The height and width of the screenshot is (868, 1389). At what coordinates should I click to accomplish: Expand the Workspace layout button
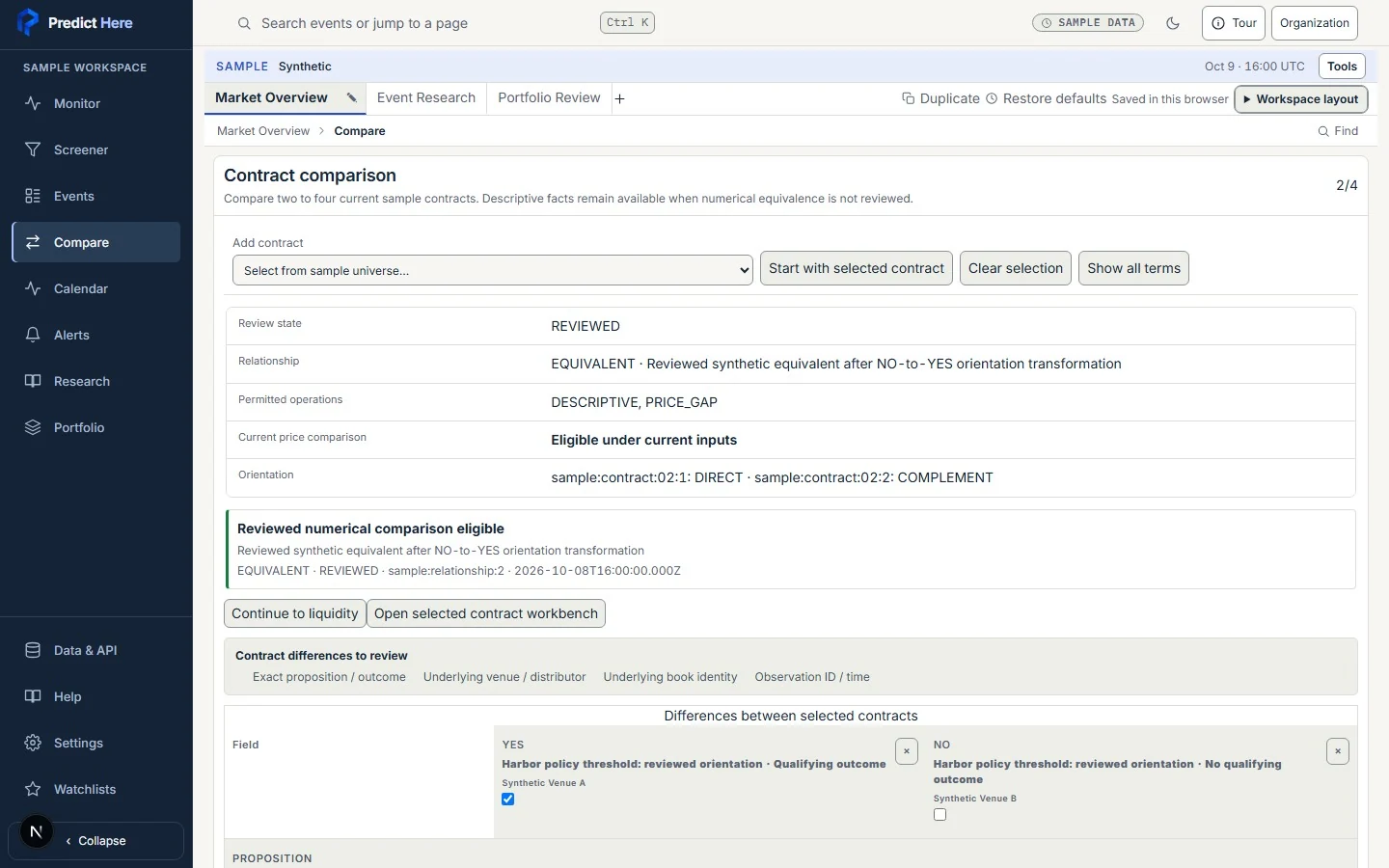pos(1301,99)
